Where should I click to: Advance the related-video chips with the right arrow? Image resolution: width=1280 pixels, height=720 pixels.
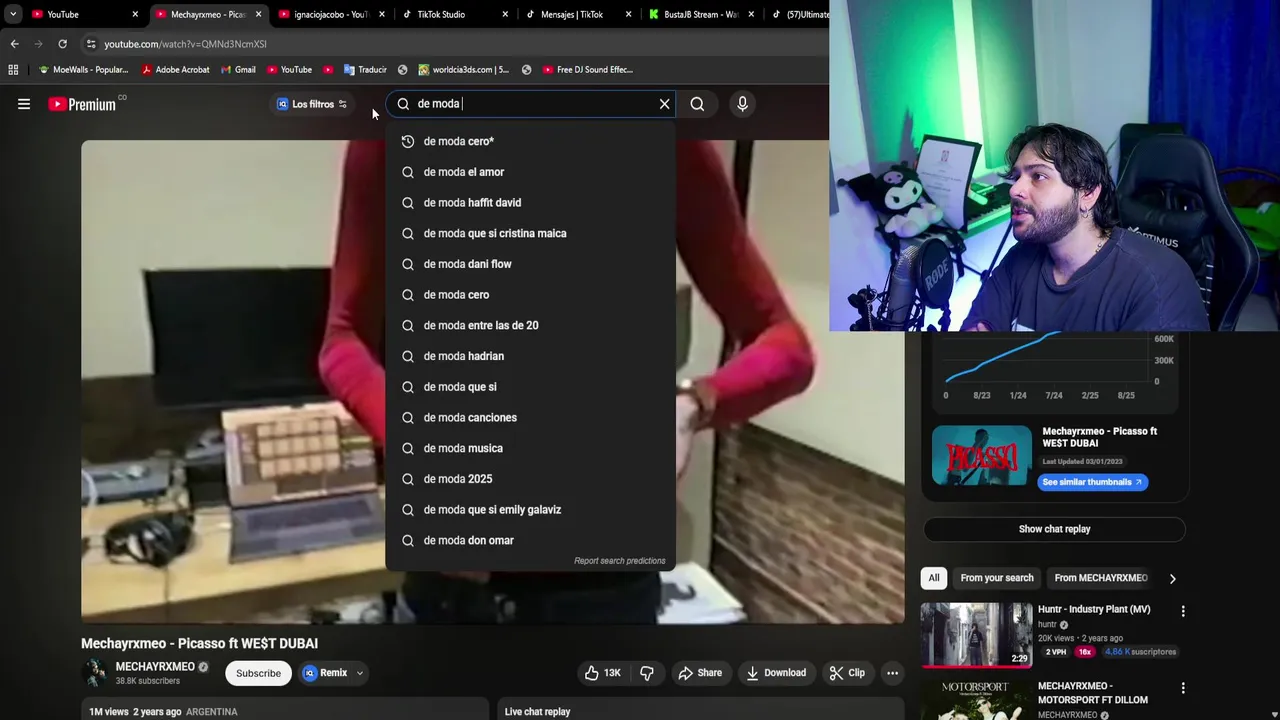[x=1172, y=578]
